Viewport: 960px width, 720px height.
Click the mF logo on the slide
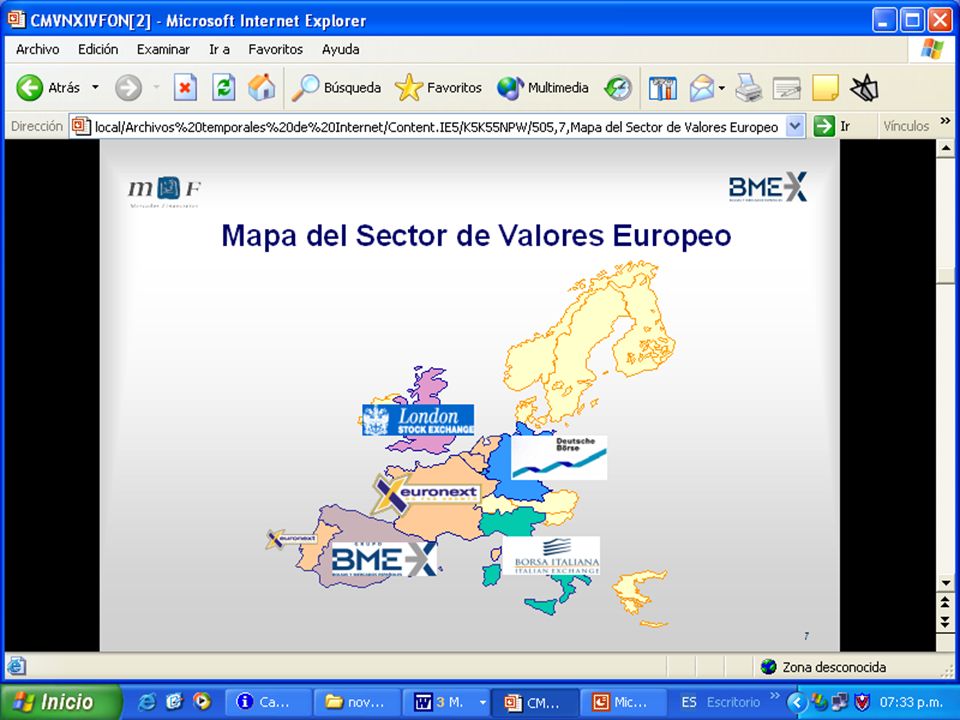[x=164, y=191]
